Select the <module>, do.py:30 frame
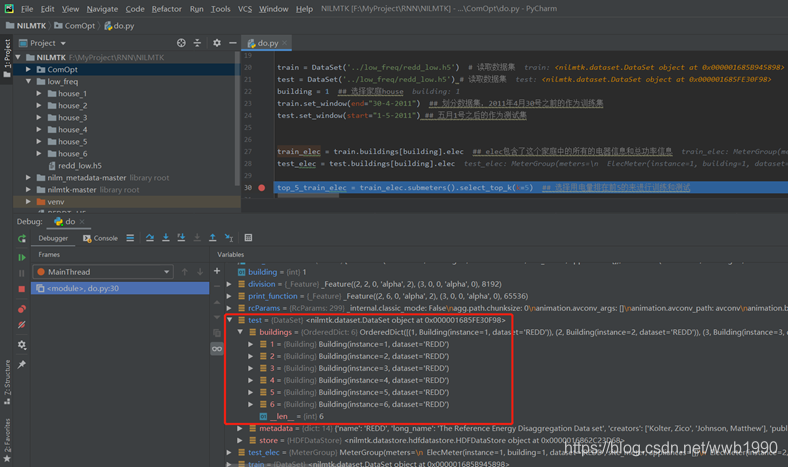 tap(120, 288)
